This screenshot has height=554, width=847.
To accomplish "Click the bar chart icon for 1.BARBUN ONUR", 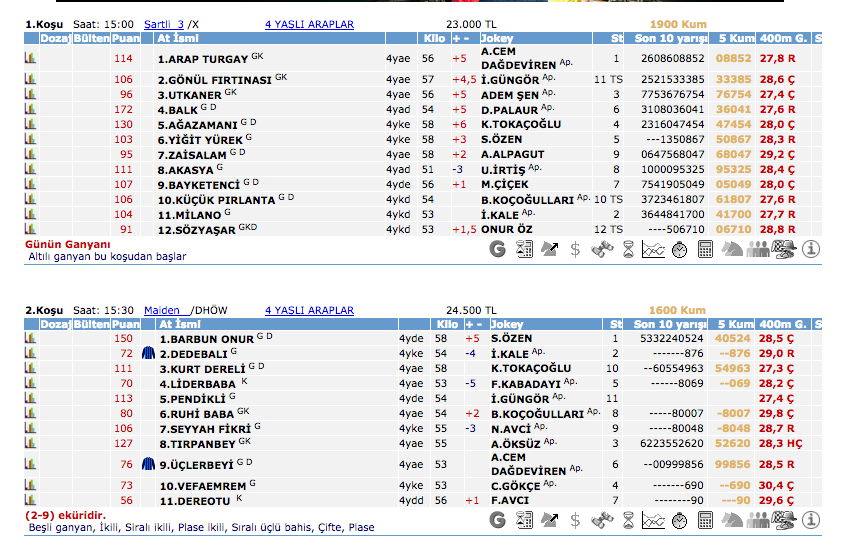I will coord(30,339).
